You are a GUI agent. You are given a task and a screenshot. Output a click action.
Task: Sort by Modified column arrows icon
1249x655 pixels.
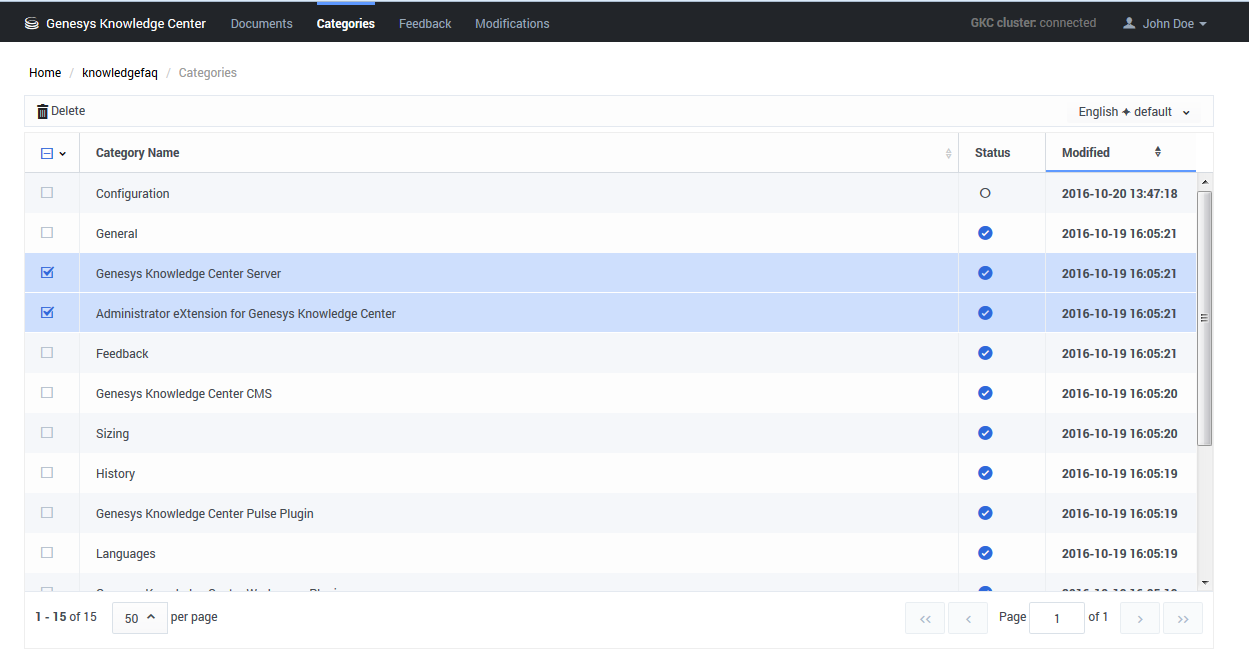1158,152
